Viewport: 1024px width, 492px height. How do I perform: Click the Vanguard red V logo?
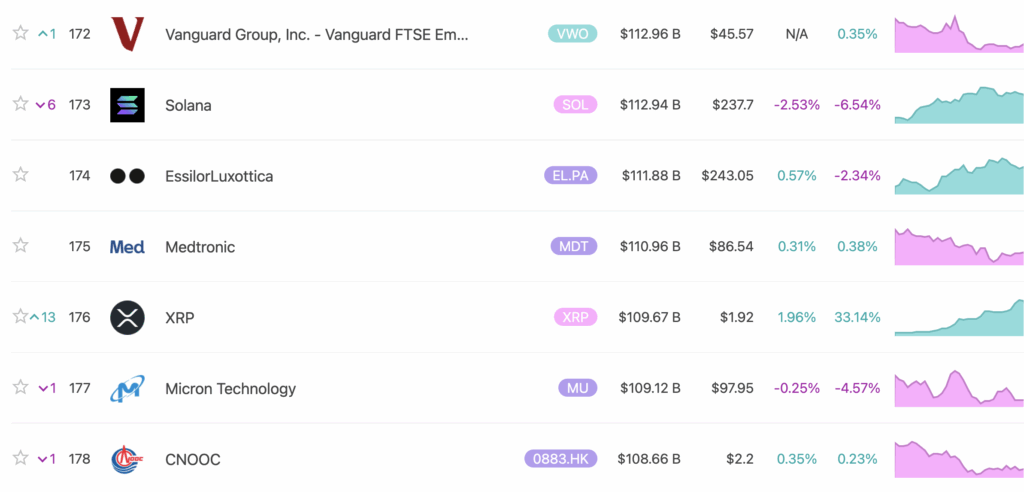point(127,34)
